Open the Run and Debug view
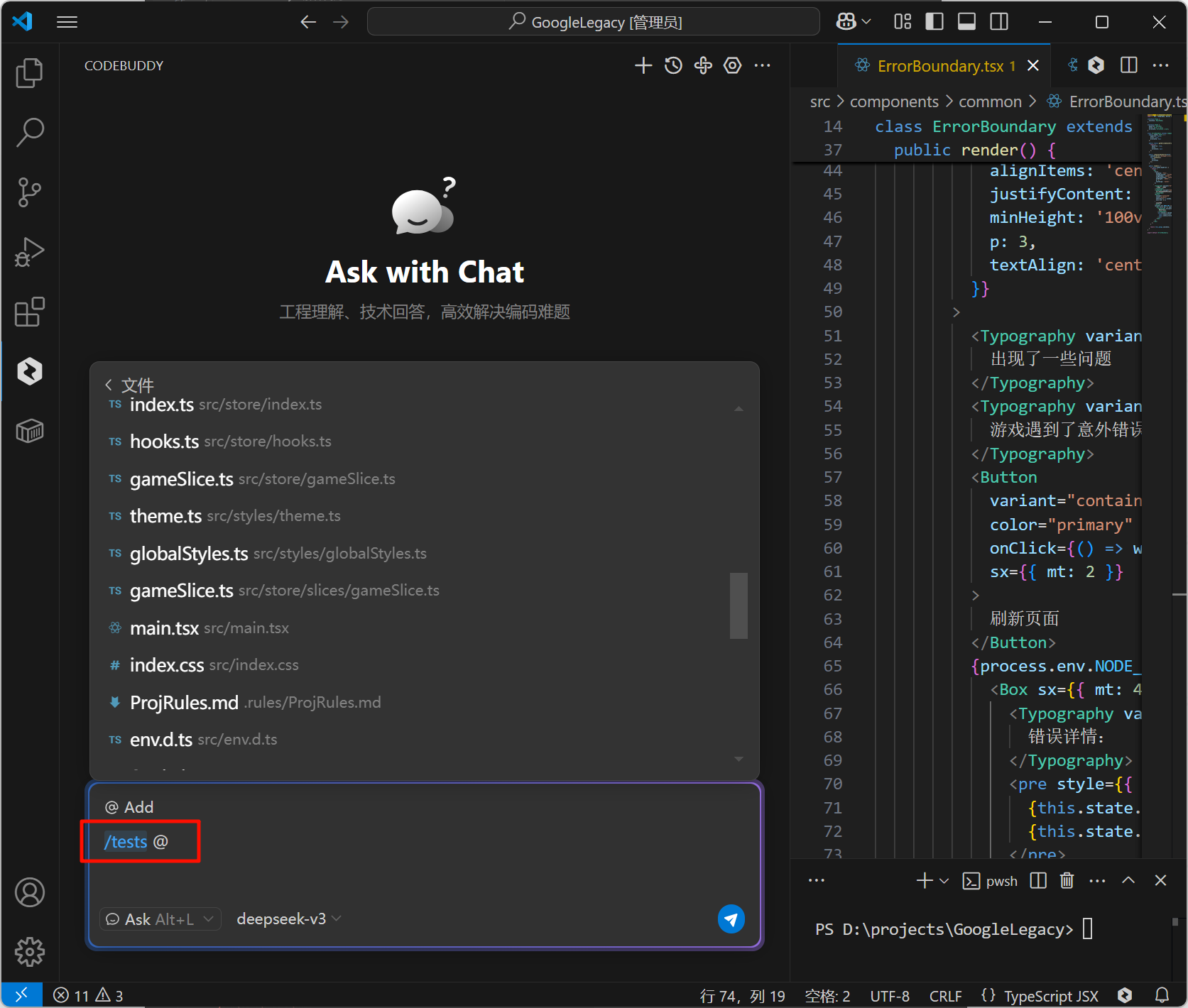Viewport: 1188px width, 1008px height. point(29,252)
